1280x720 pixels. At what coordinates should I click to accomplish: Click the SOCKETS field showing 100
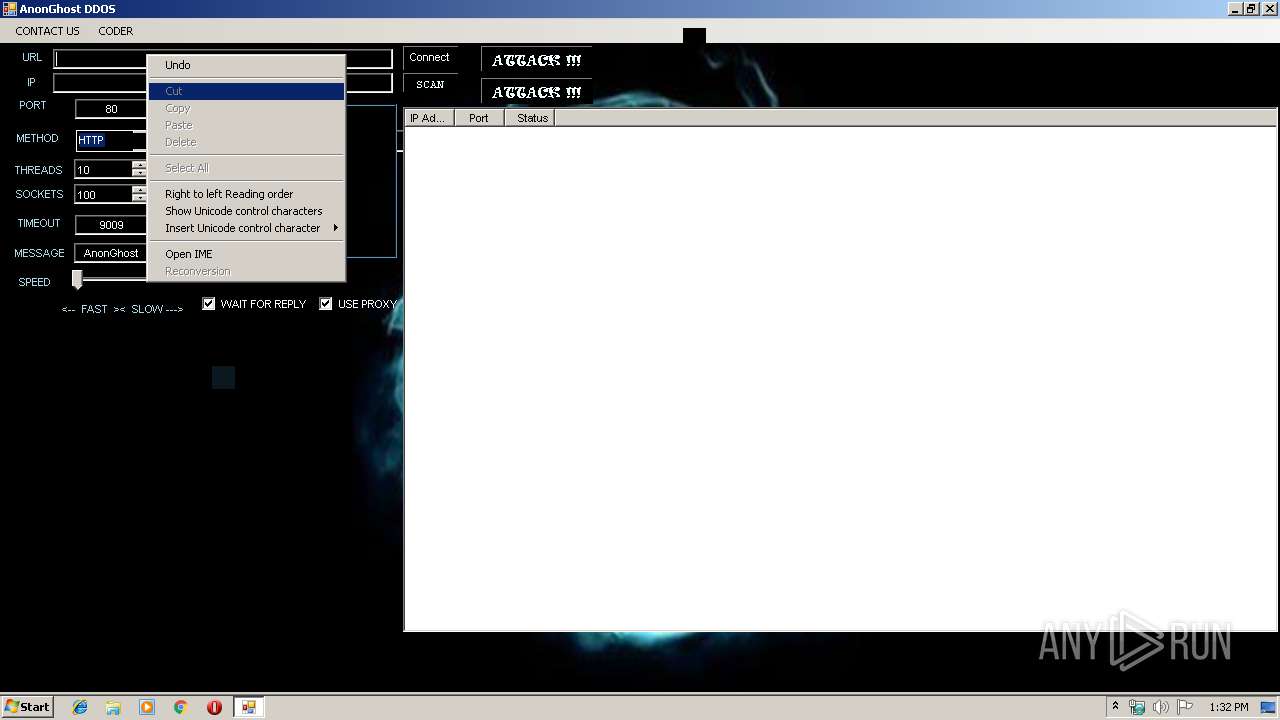click(x=104, y=195)
